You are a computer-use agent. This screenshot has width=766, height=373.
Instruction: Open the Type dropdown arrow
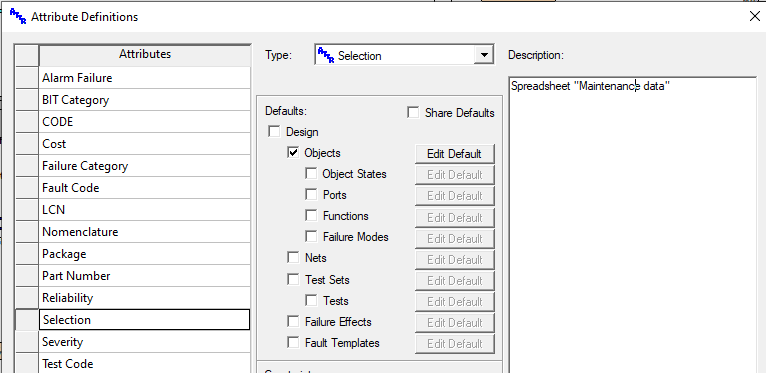(x=484, y=55)
